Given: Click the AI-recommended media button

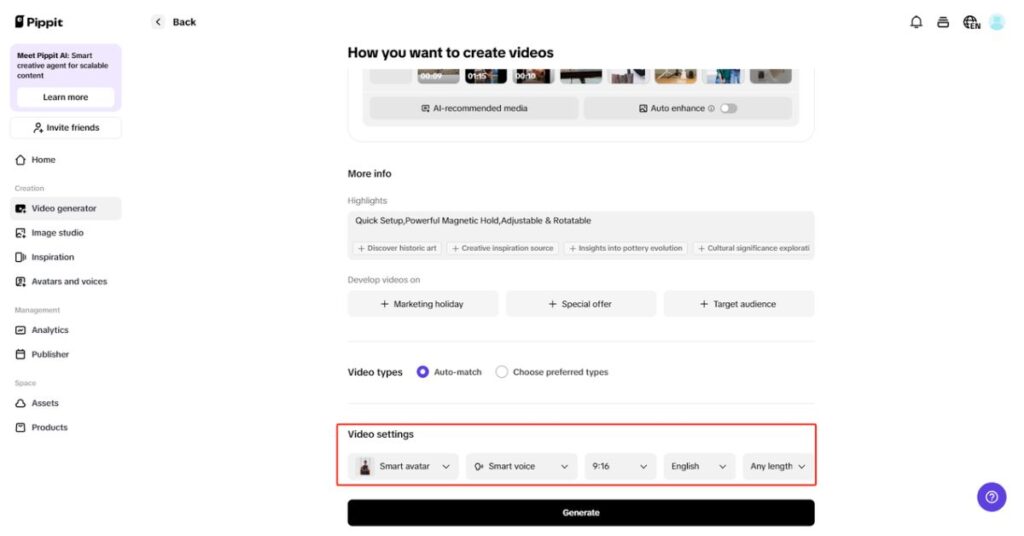Looking at the screenshot, I should click(x=474, y=108).
